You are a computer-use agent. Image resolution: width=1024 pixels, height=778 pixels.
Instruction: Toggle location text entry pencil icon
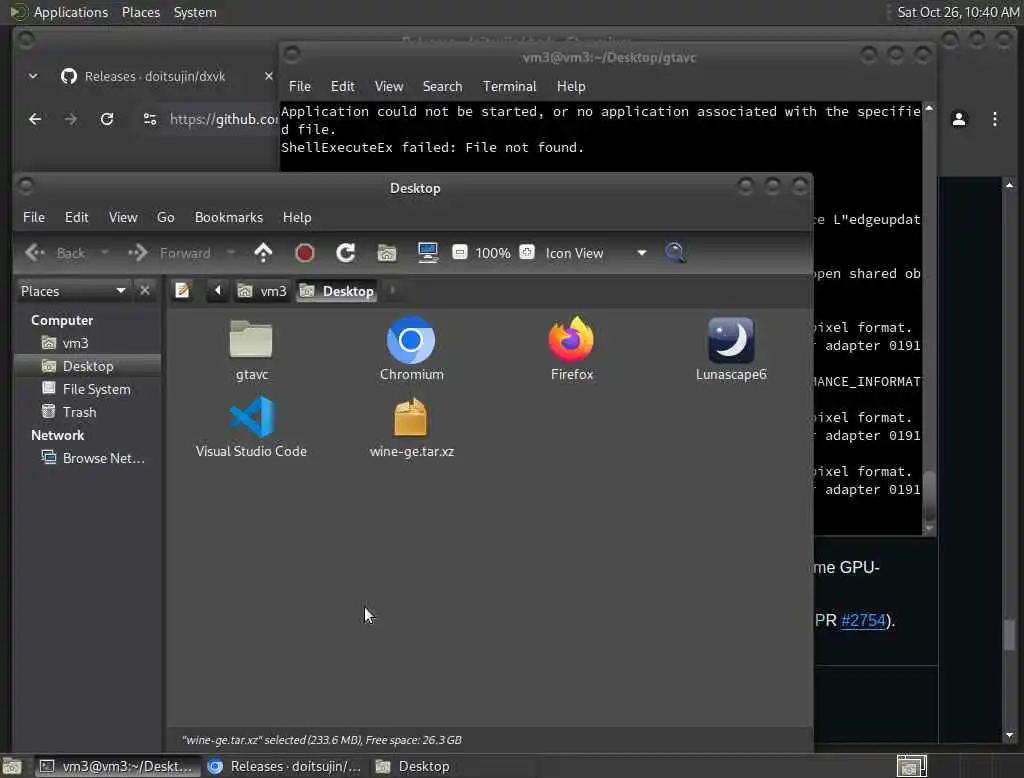182,291
